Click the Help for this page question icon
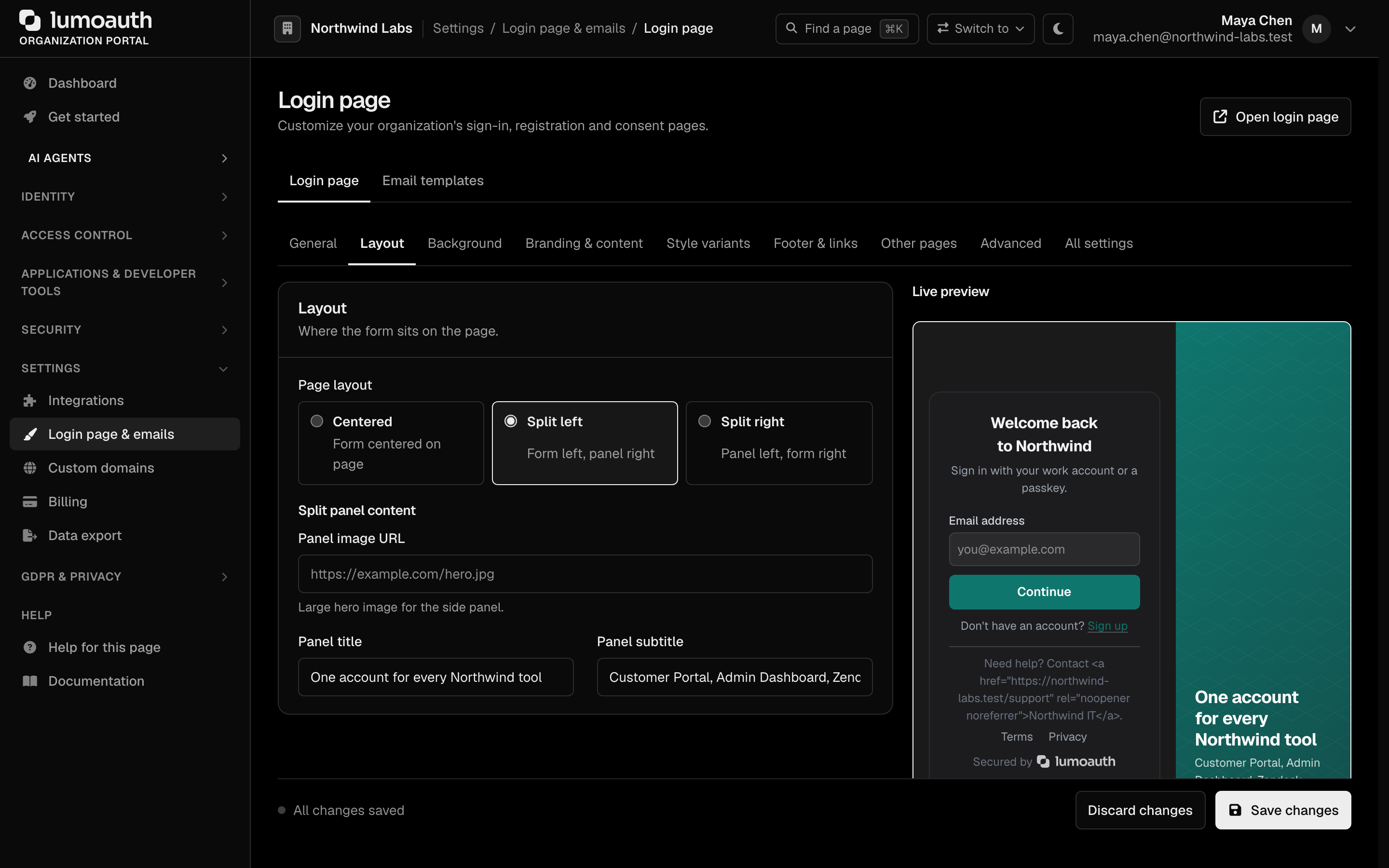 [30, 648]
